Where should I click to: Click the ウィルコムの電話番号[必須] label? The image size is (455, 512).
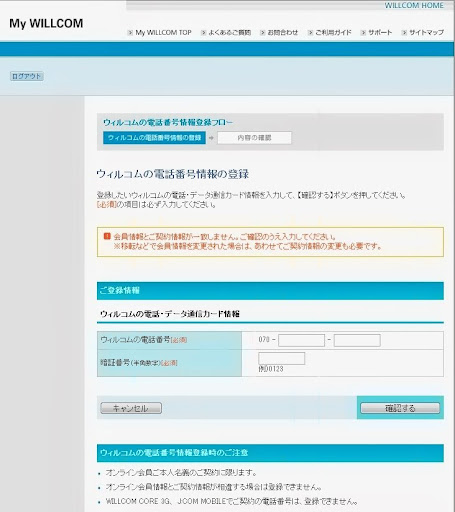click(144, 340)
